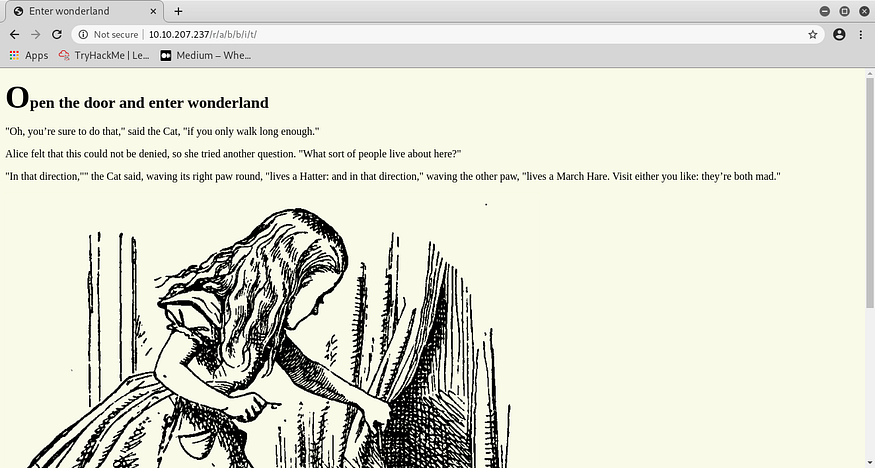Click the 'Not secure' label
The image size is (875, 468).
[116, 35]
